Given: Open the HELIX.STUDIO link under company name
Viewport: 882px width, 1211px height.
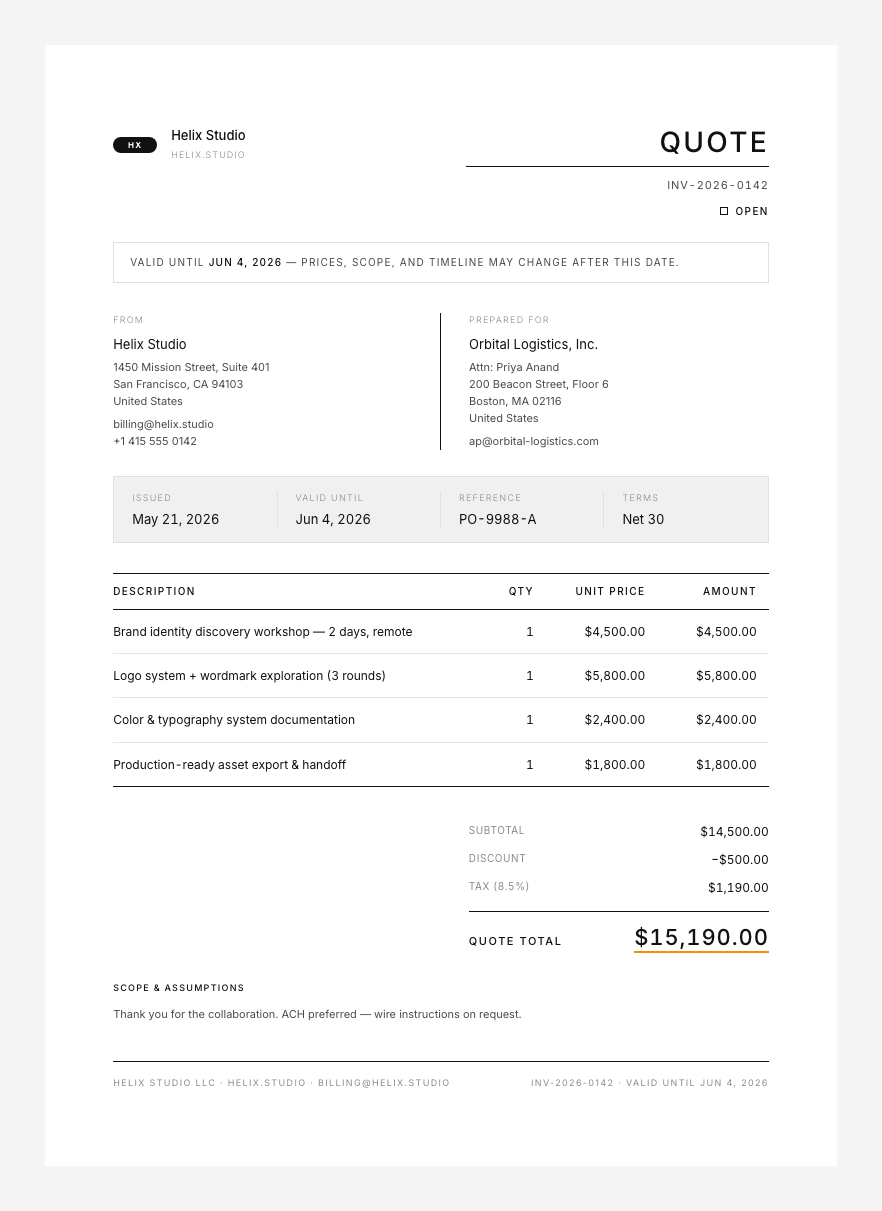Looking at the screenshot, I should coord(208,155).
